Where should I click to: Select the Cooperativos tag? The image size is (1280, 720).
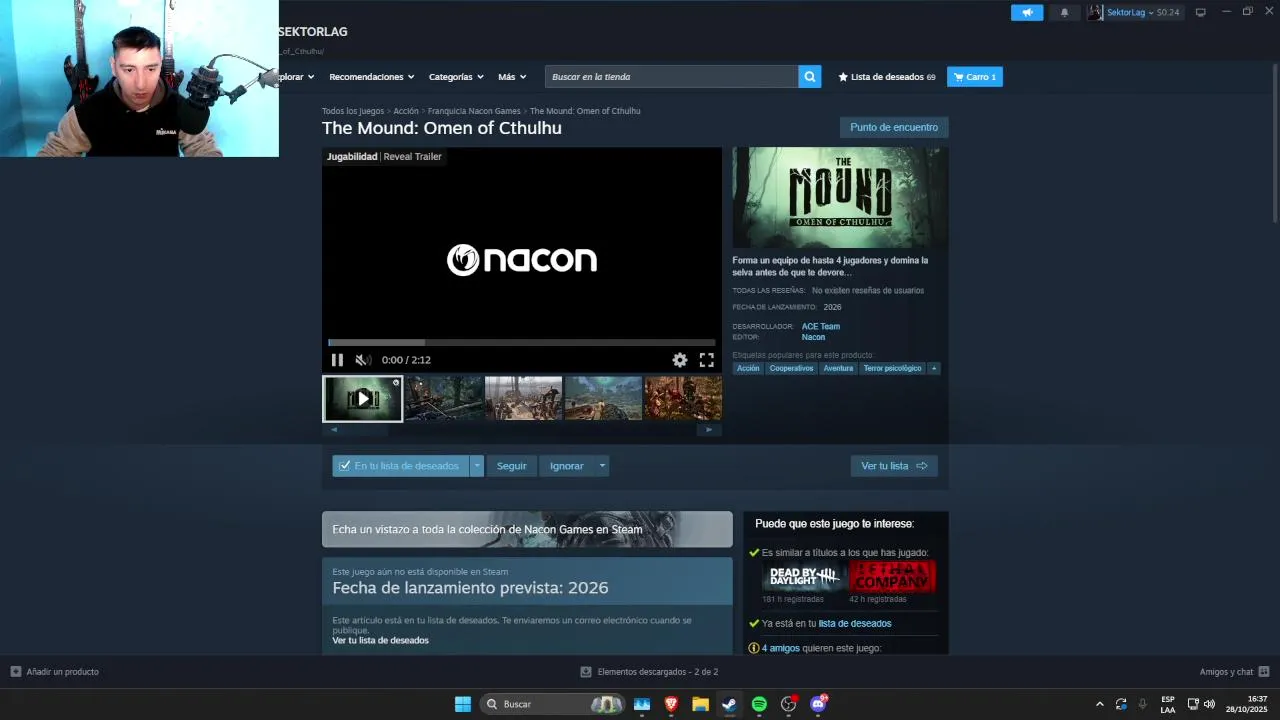(x=791, y=368)
